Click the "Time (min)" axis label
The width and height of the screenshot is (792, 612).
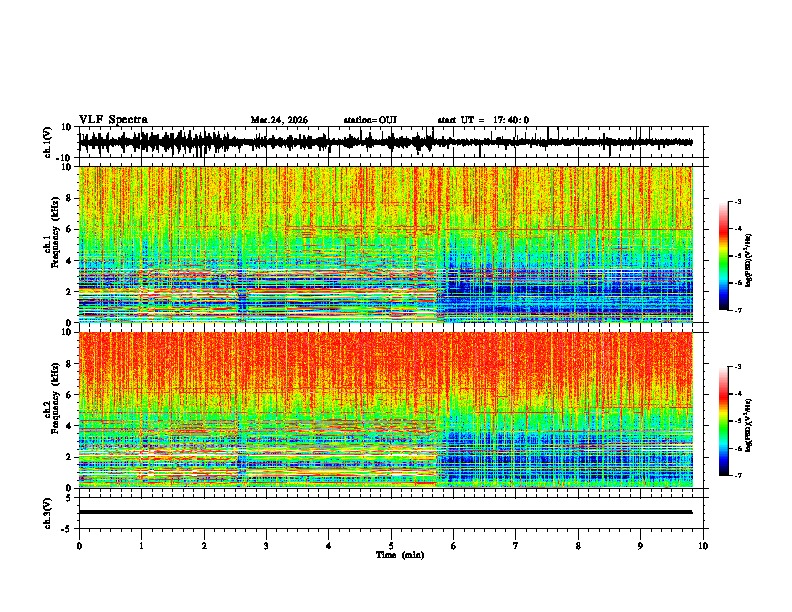click(400, 555)
